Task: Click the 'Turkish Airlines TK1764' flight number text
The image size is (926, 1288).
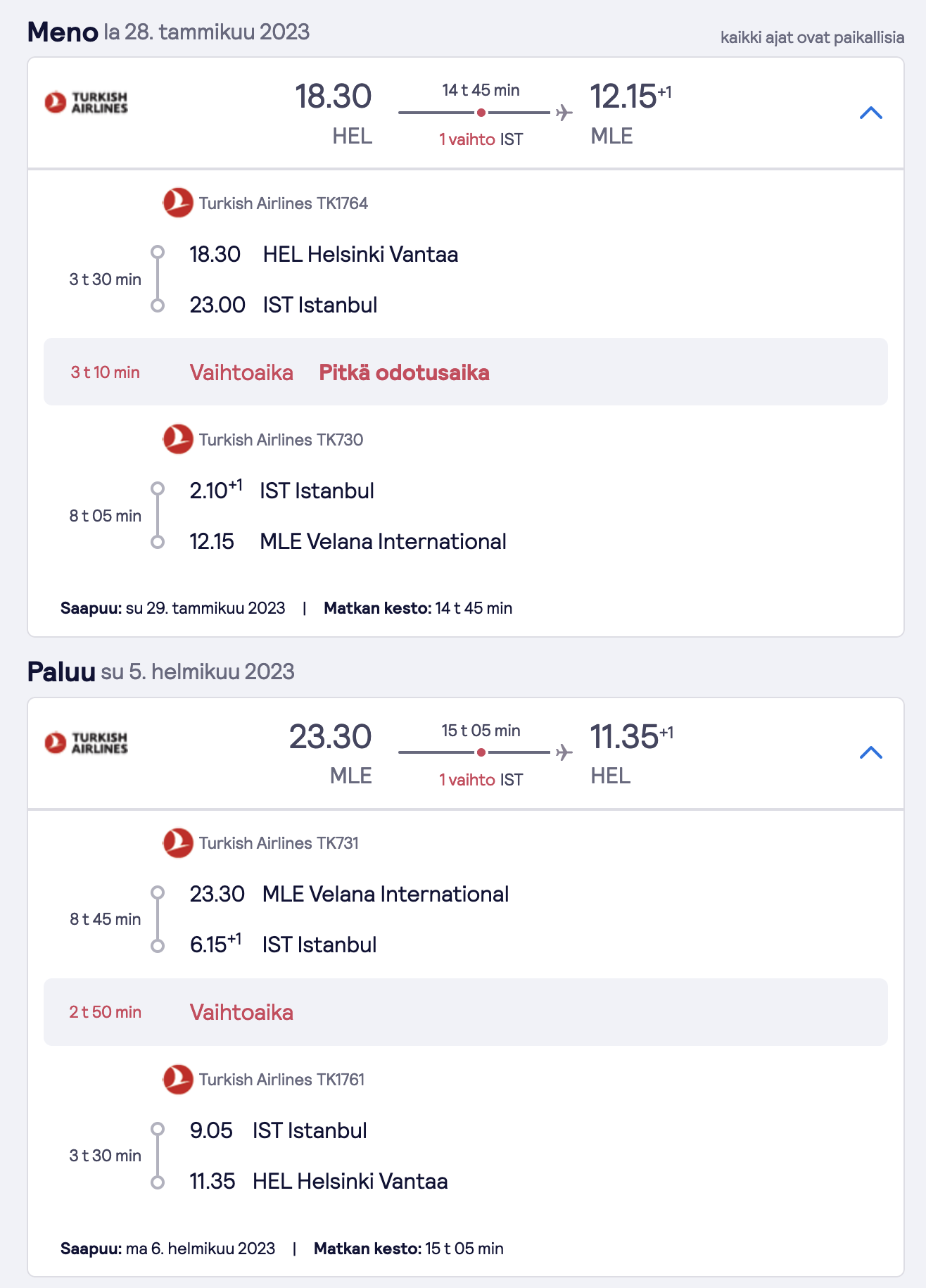Action: (x=284, y=203)
